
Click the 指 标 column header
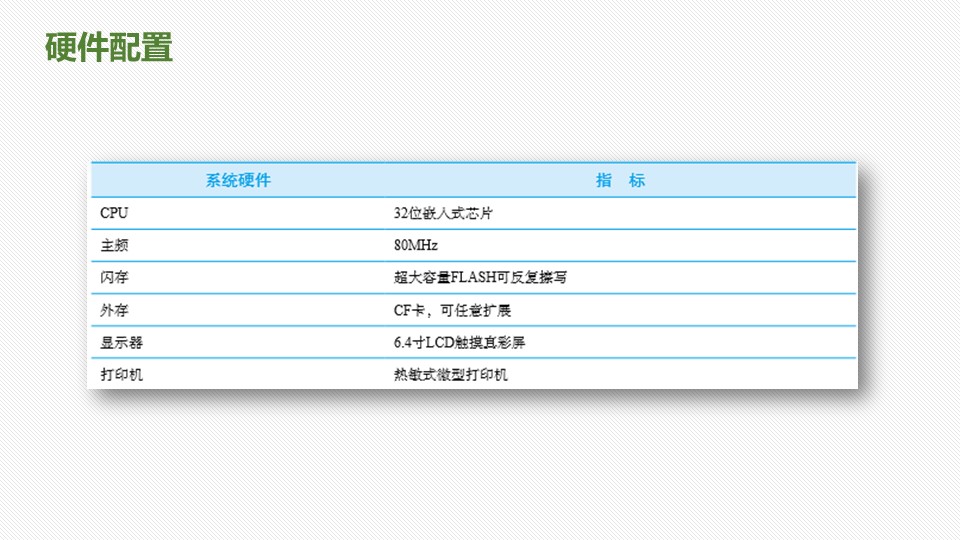pyautogui.click(x=620, y=180)
